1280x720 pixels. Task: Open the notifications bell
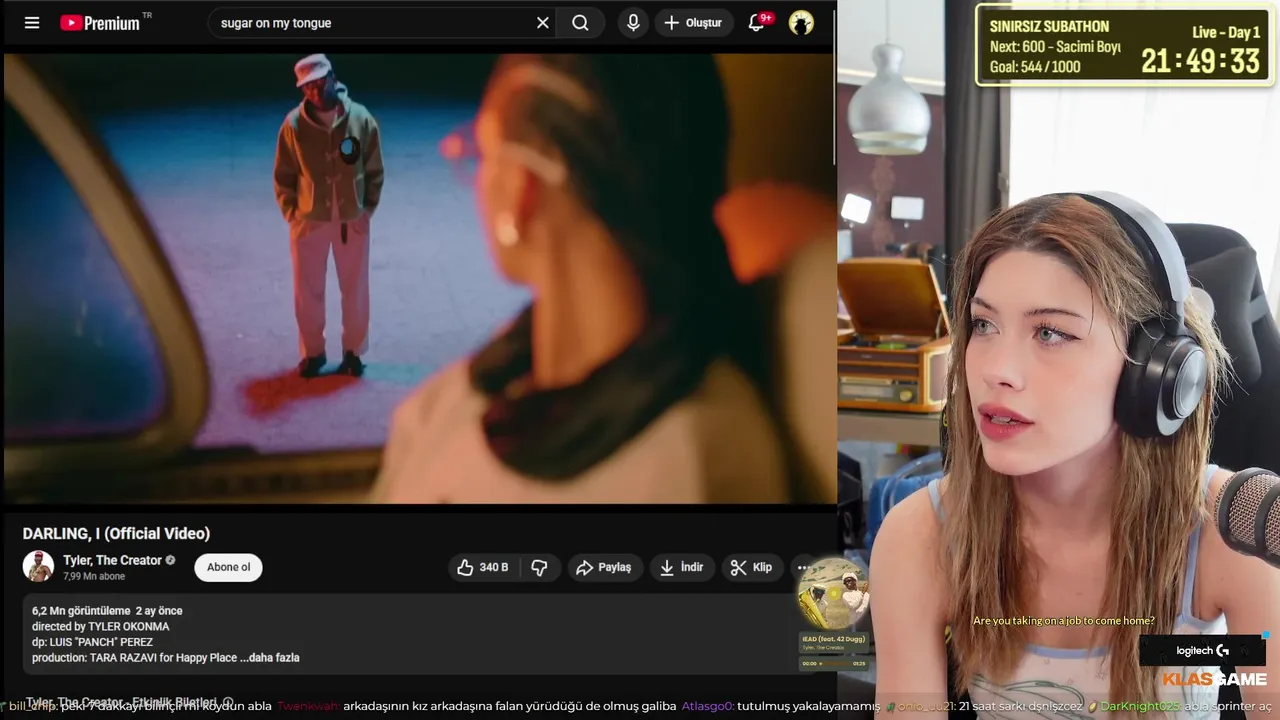[757, 22]
